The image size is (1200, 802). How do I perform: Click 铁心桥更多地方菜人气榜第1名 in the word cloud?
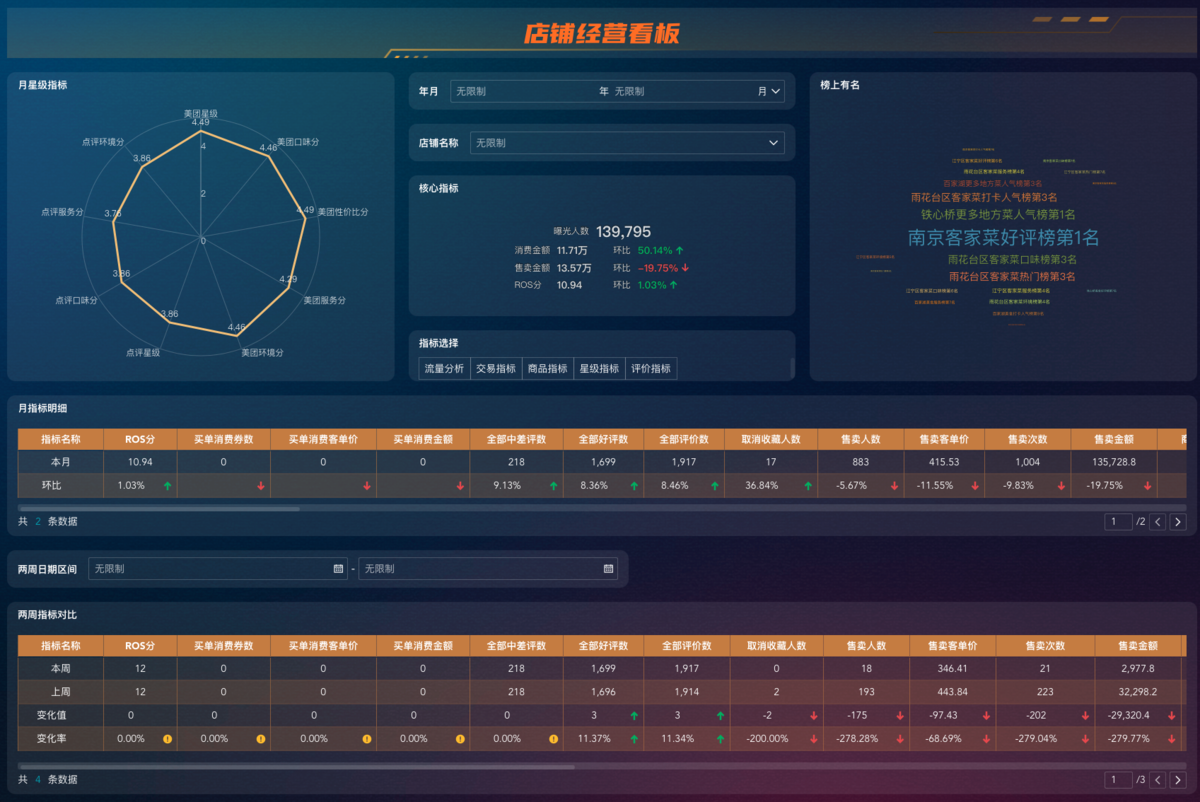(997, 214)
